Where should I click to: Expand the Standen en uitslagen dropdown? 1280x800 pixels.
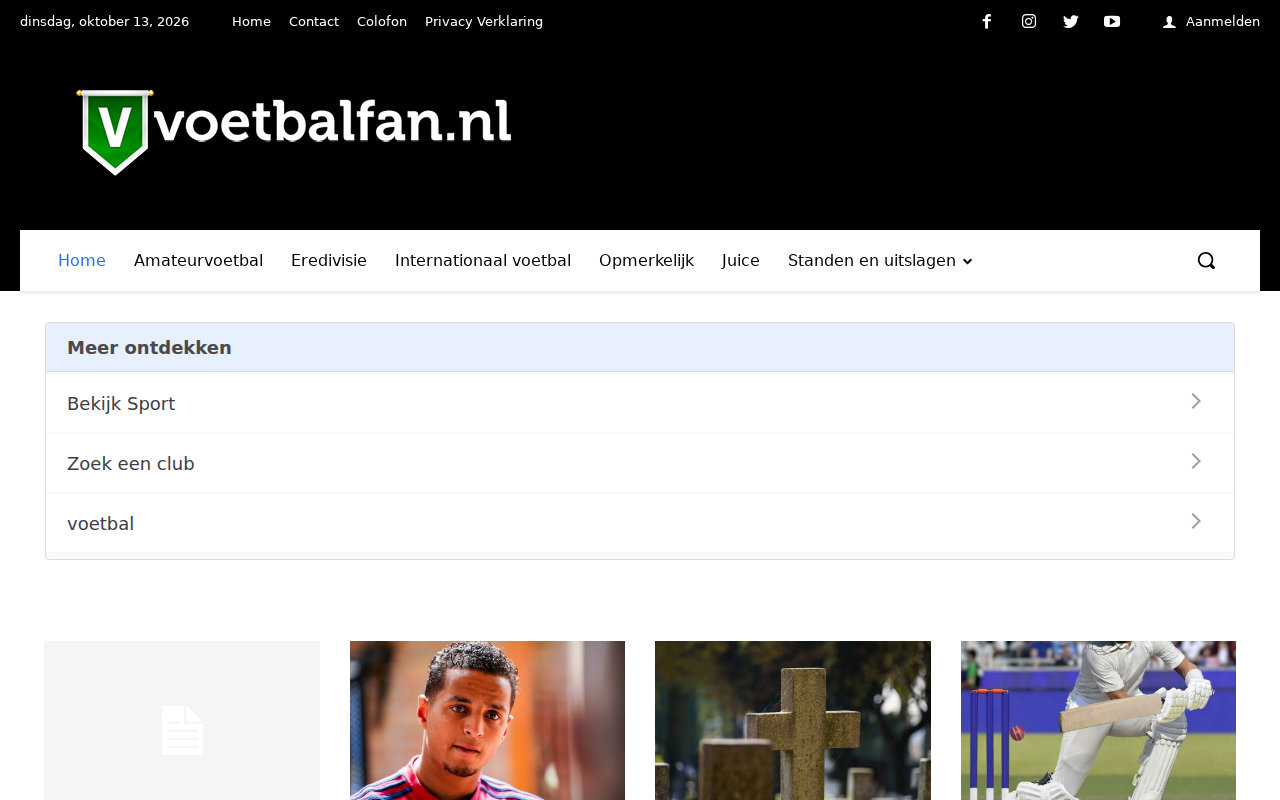click(x=880, y=261)
